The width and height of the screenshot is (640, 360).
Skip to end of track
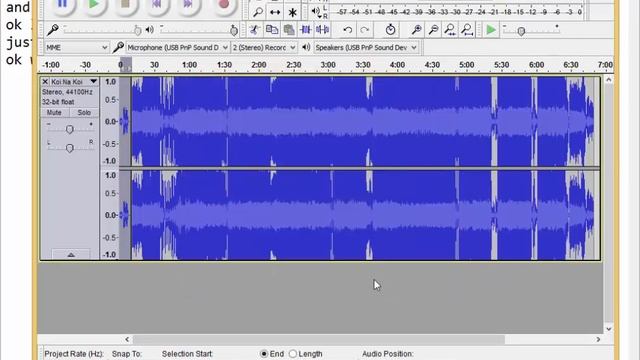(188, 4)
